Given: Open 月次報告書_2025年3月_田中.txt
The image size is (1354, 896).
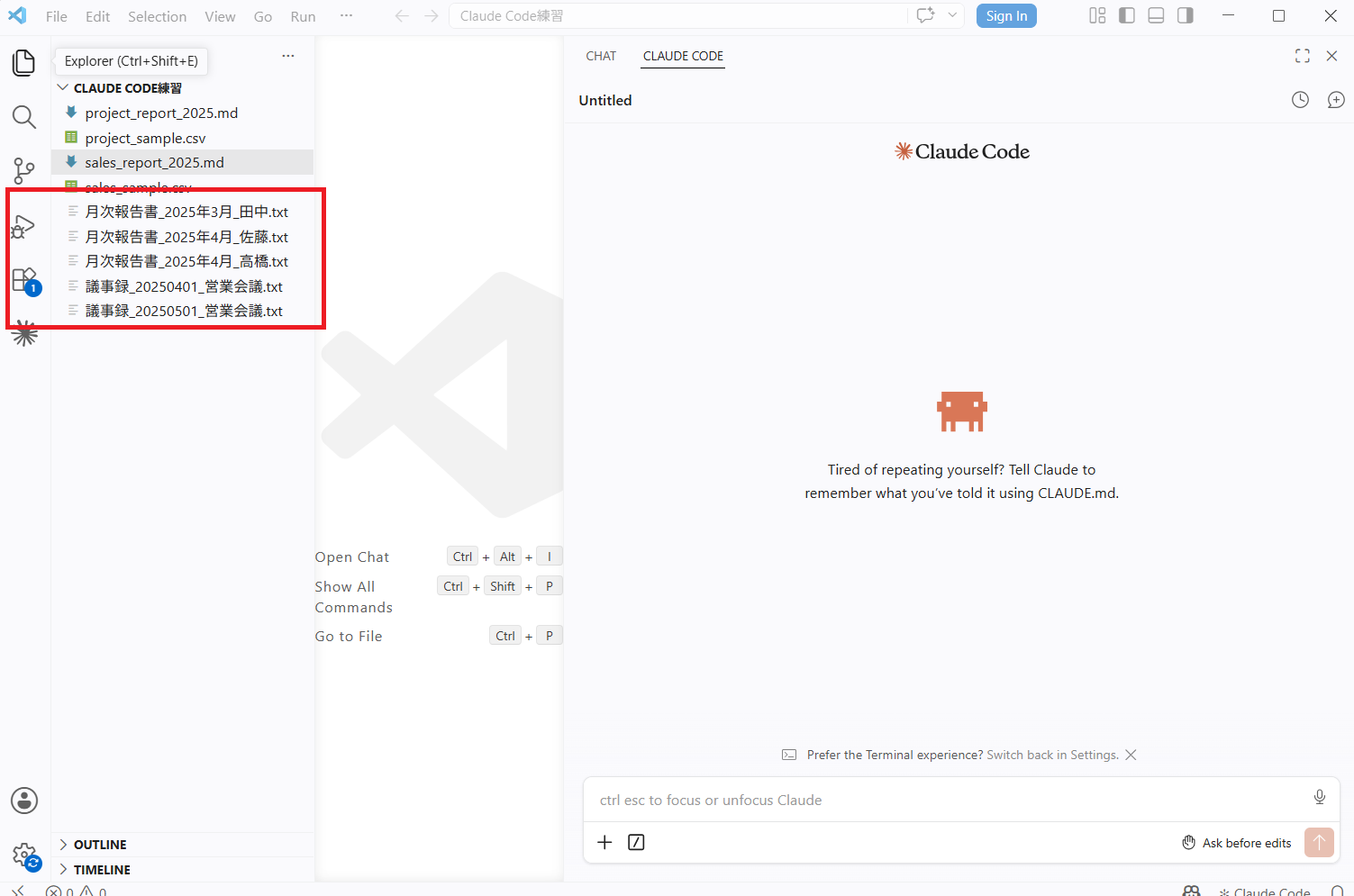Looking at the screenshot, I should tap(183, 212).
